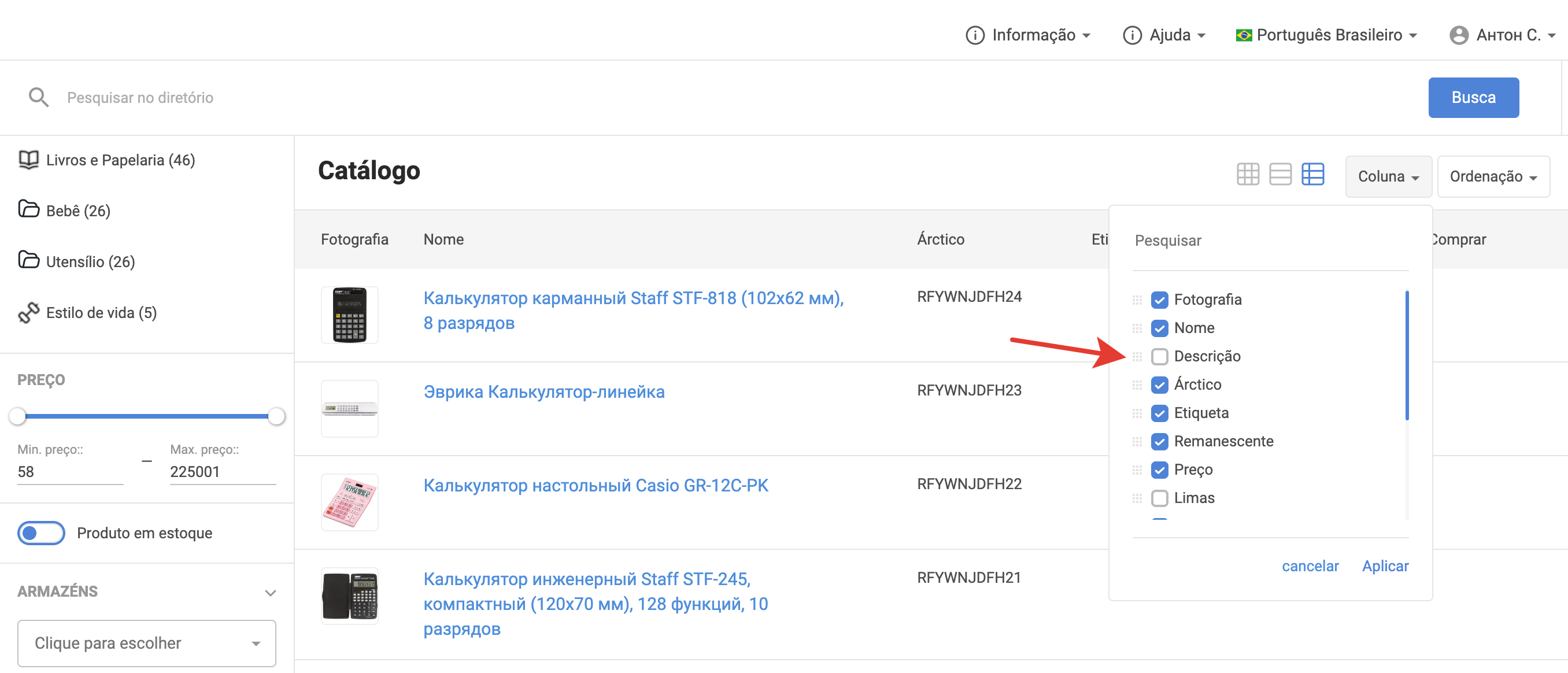The height and width of the screenshot is (673, 1568).
Task: Grab the drag handle beside Etiqueta
Action: pyautogui.click(x=1137, y=413)
